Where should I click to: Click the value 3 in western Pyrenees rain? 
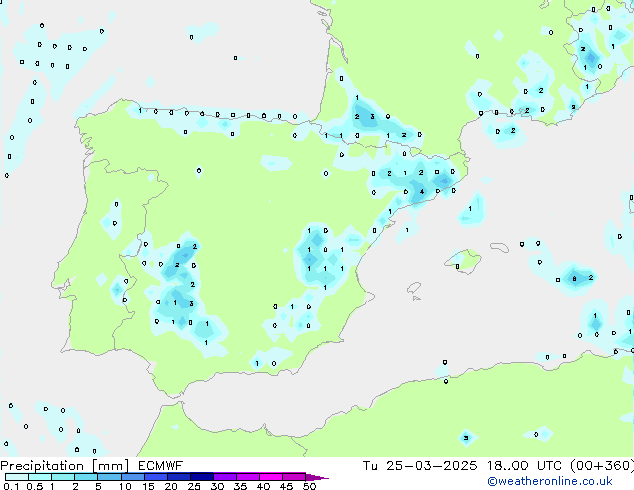pyautogui.click(x=373, y=117)
